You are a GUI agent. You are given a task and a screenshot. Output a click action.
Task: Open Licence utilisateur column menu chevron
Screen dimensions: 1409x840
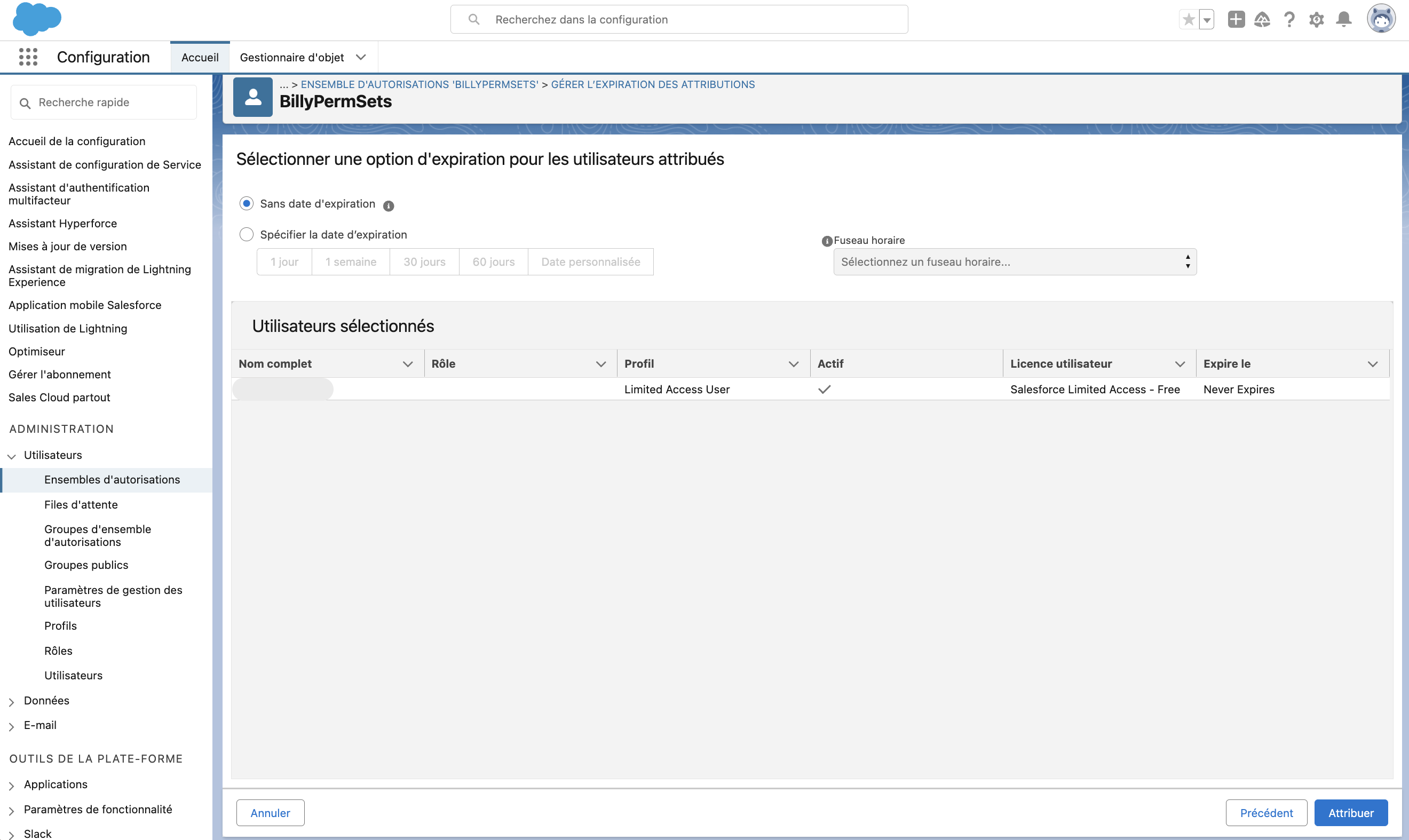pyautogui.click(x=1180, y=364)
